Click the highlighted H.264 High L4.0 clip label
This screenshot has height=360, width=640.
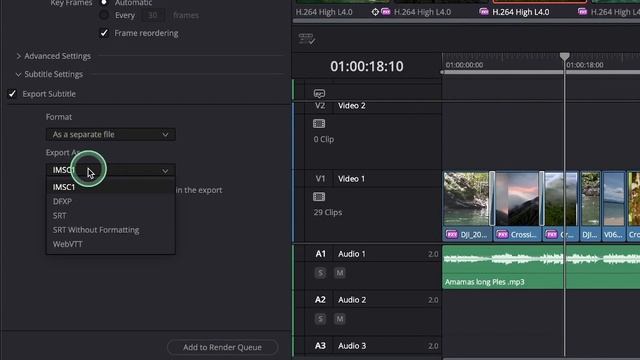click(520, 12)
